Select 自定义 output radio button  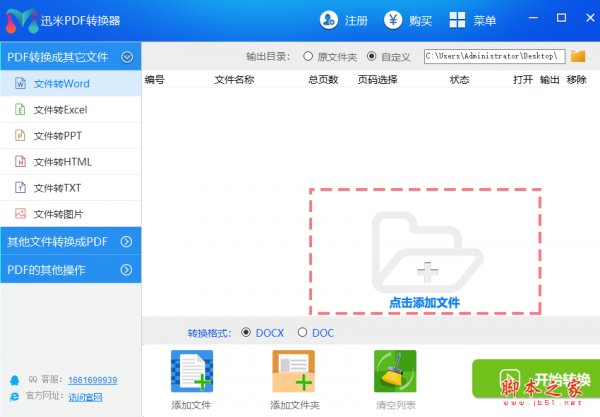pos(372,56)
